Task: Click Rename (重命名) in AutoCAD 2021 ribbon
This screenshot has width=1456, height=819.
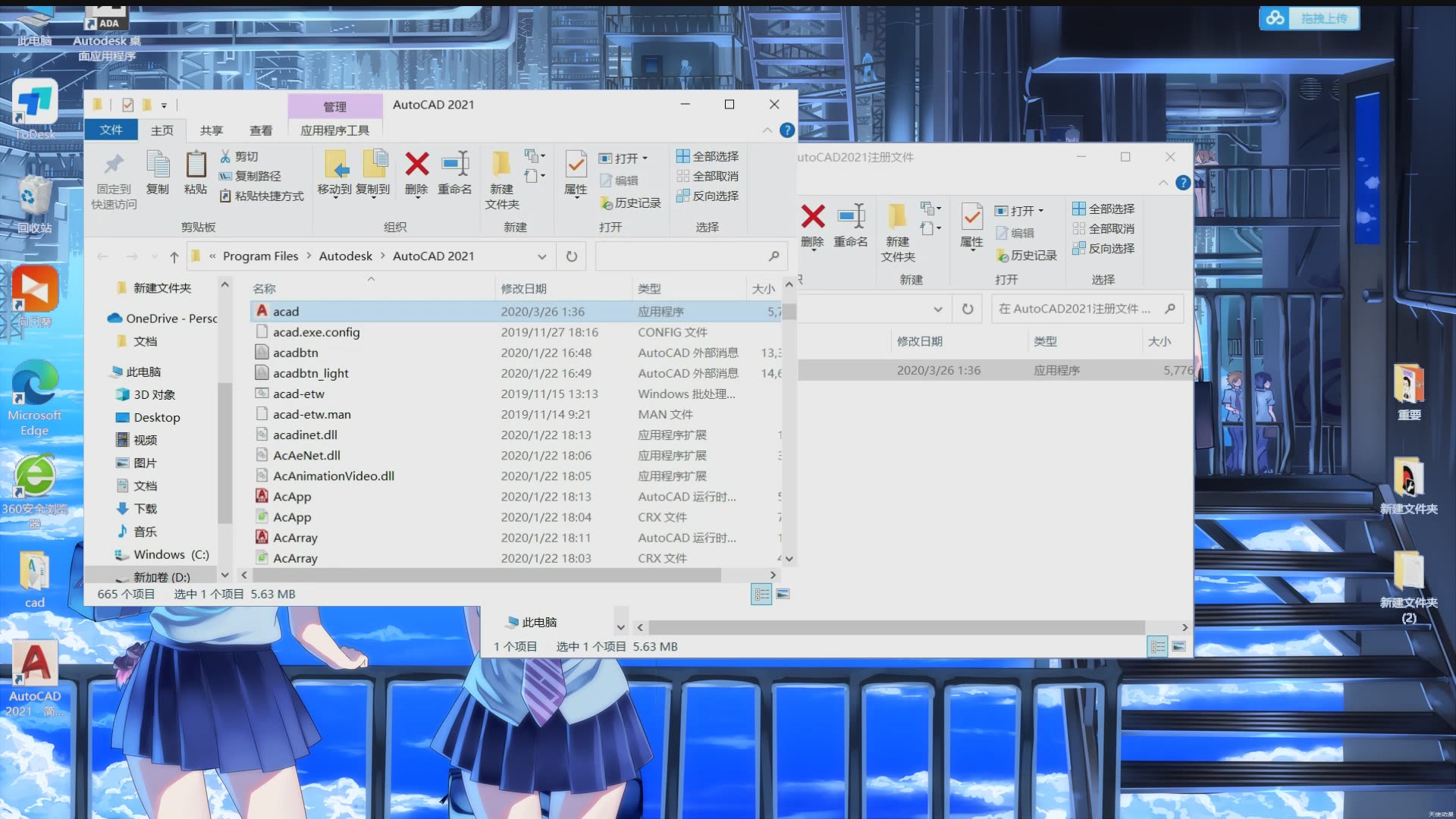Action: point(455,173)
